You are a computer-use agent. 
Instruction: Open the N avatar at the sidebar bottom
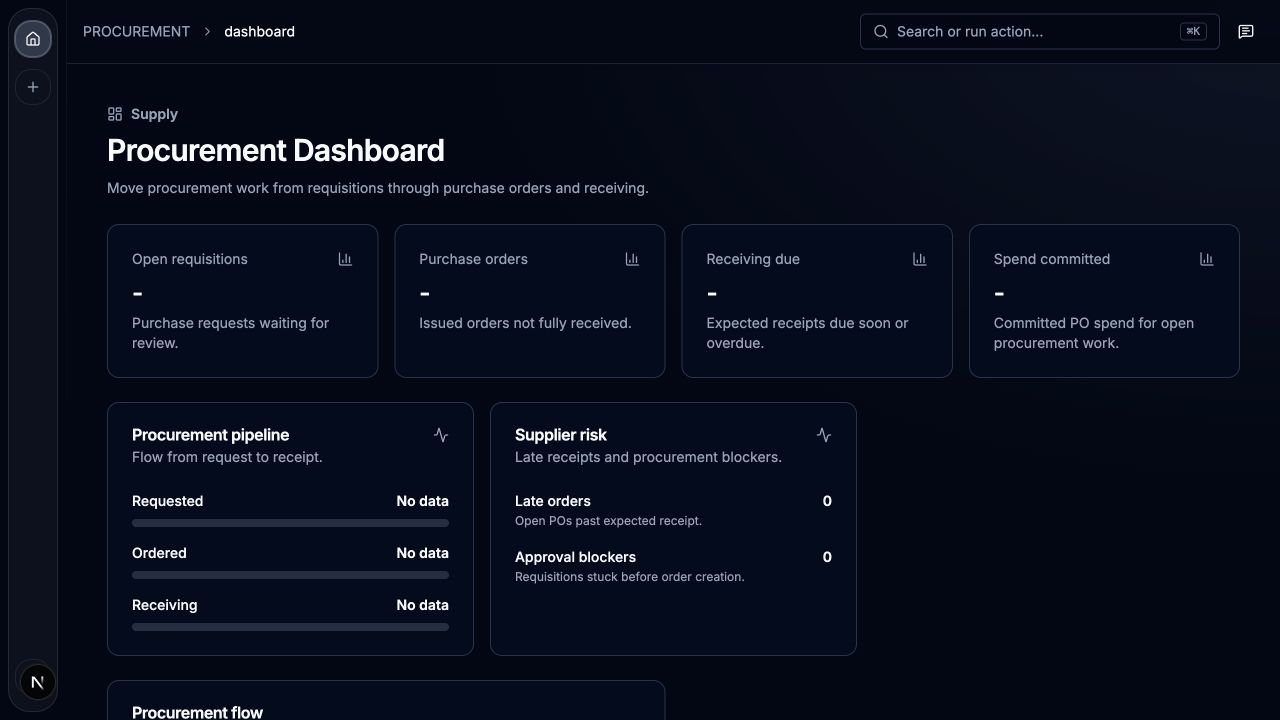pos(37,682)
